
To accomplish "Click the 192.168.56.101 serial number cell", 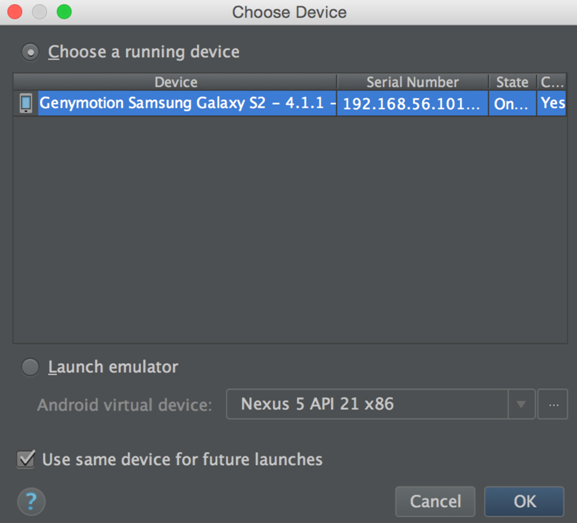I will coord(413,103).
